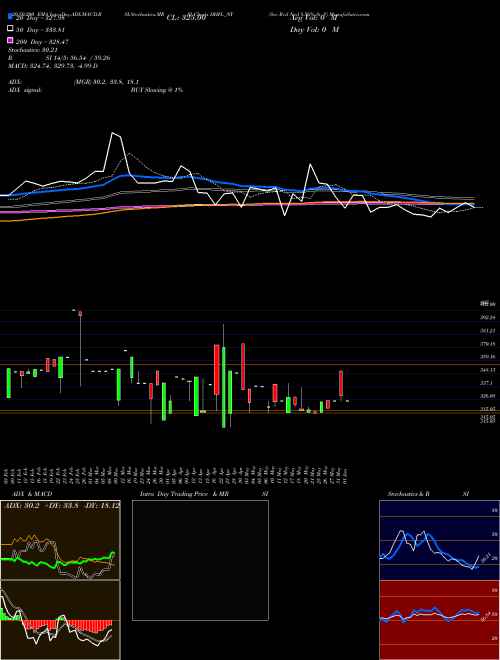Viewport: 500px width, 660px height.
Task: Open the ADX indicator chart panel
Action: pyautogui.click(x=60, y=540)
